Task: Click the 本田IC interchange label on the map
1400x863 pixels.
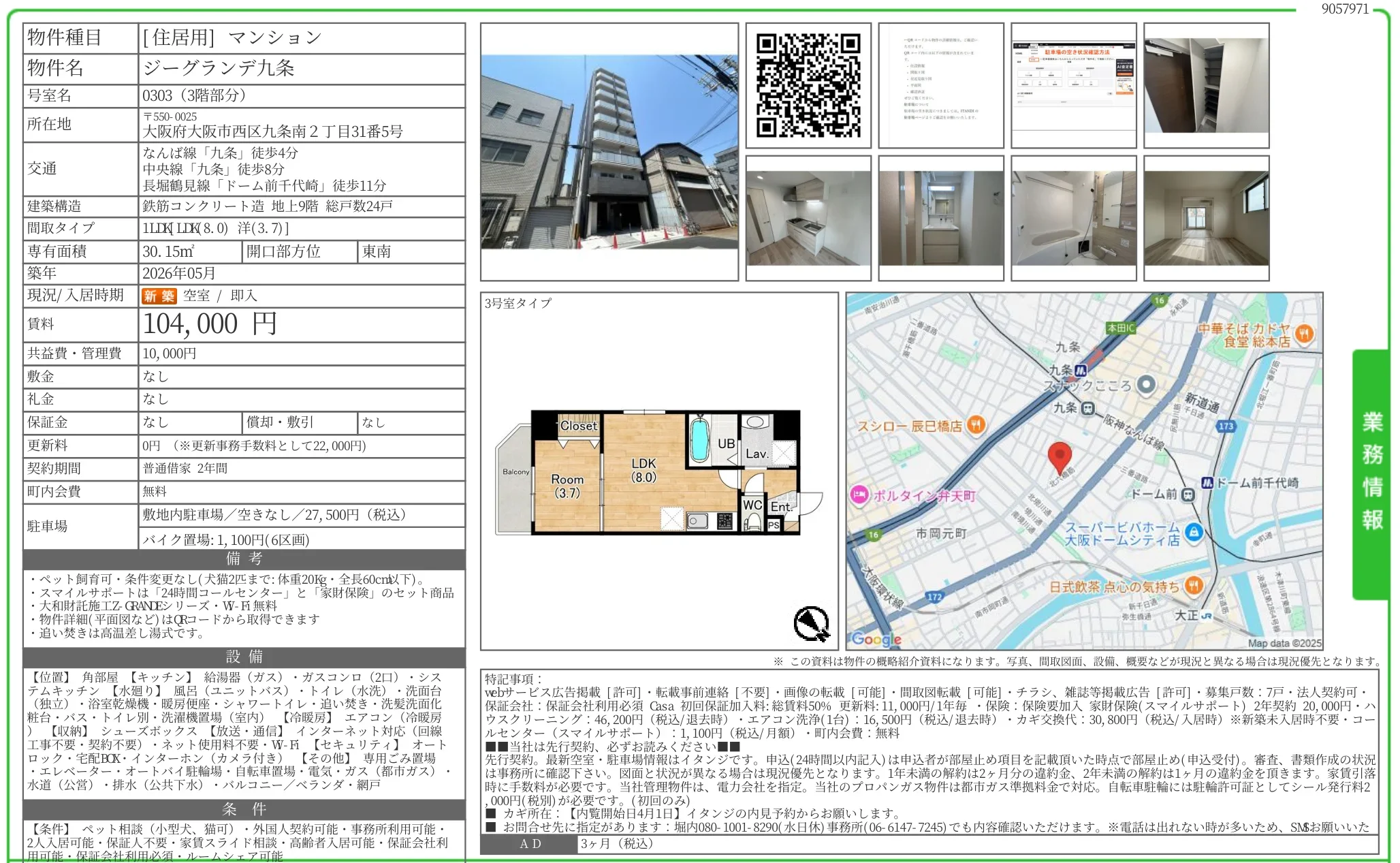Action: [1121, 328]
